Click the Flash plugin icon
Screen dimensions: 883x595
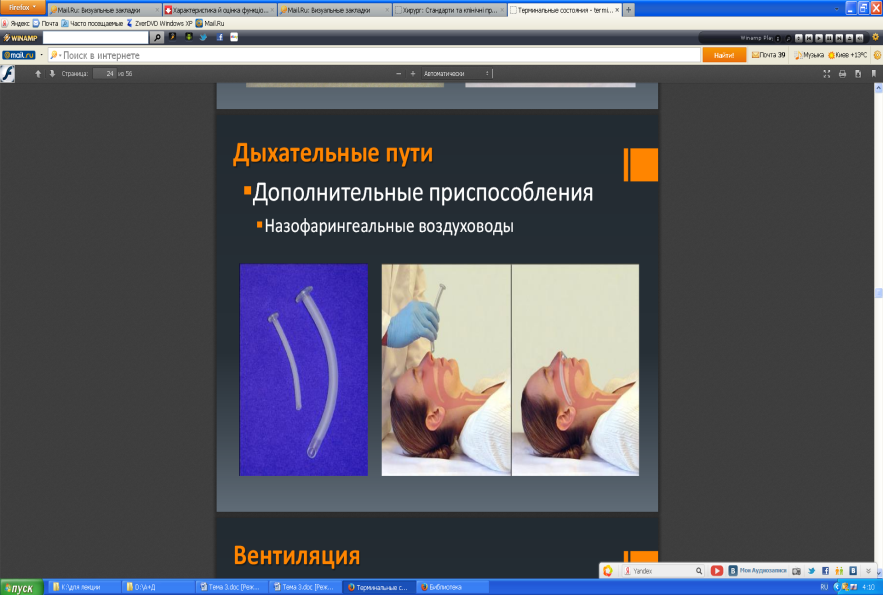coord(7,74)
